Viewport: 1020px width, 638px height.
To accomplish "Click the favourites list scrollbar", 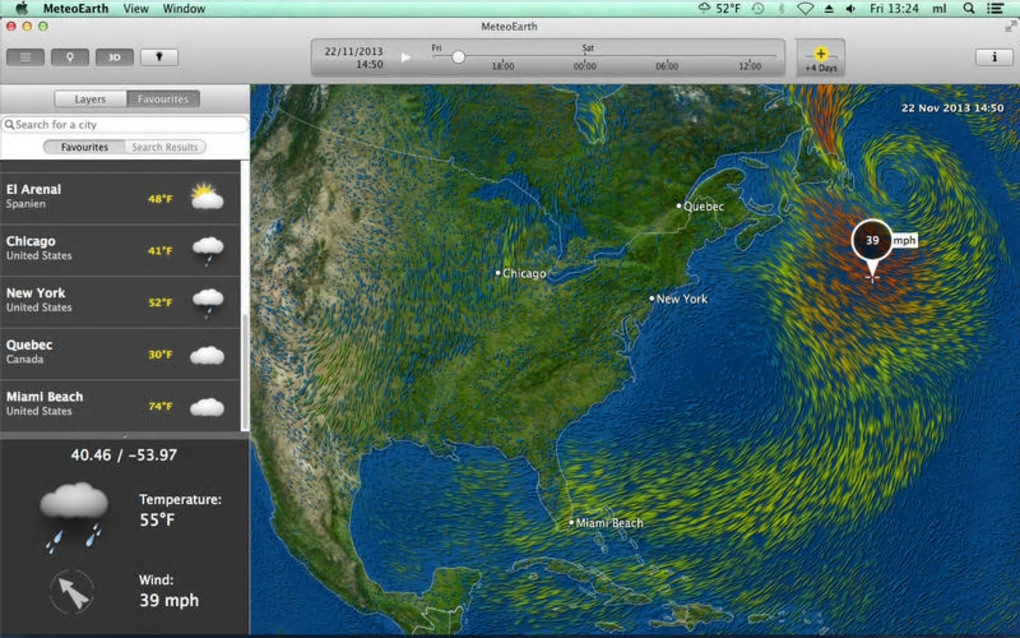I will tap(245, 371).
